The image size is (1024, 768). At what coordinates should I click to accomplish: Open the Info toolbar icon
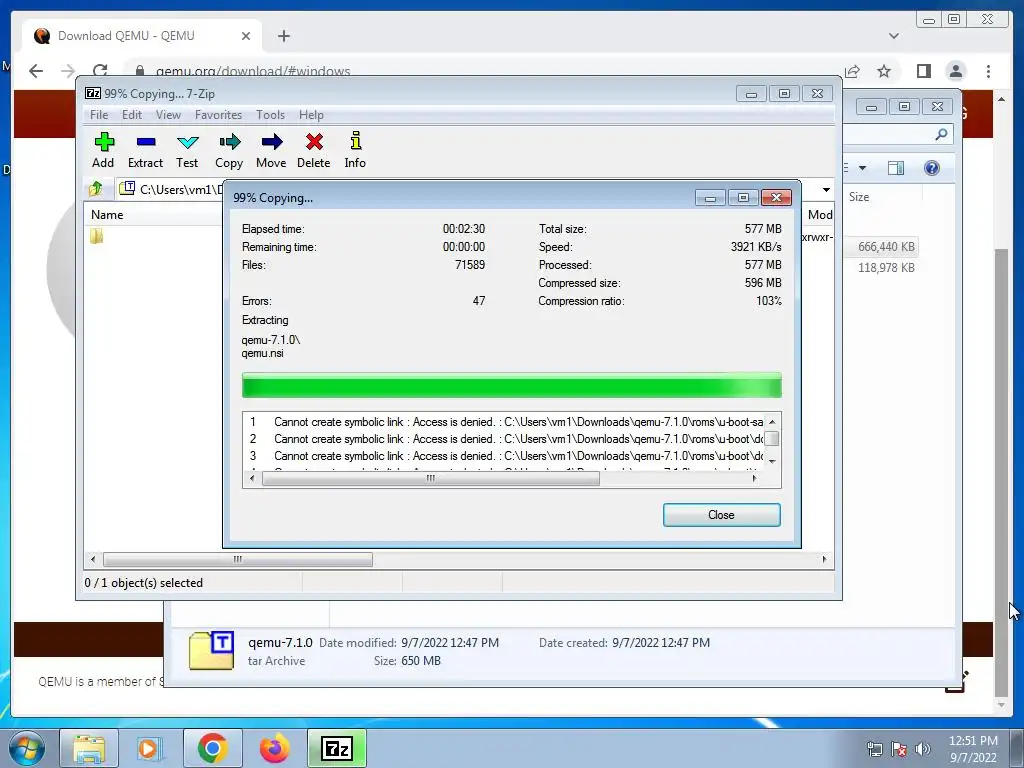pyautogui.click(x=355, y=150)
